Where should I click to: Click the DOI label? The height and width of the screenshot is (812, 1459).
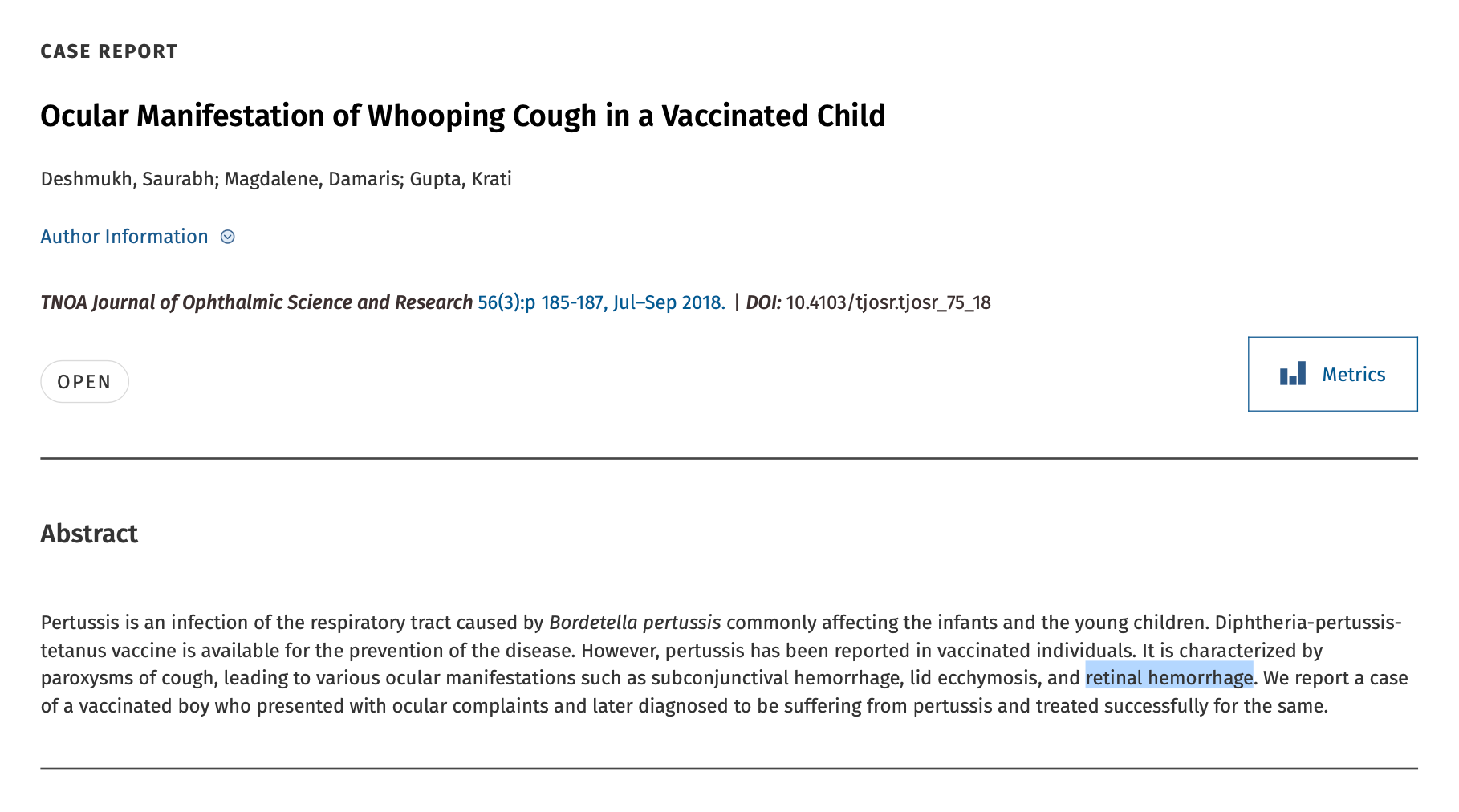click(x=763, y=302)
